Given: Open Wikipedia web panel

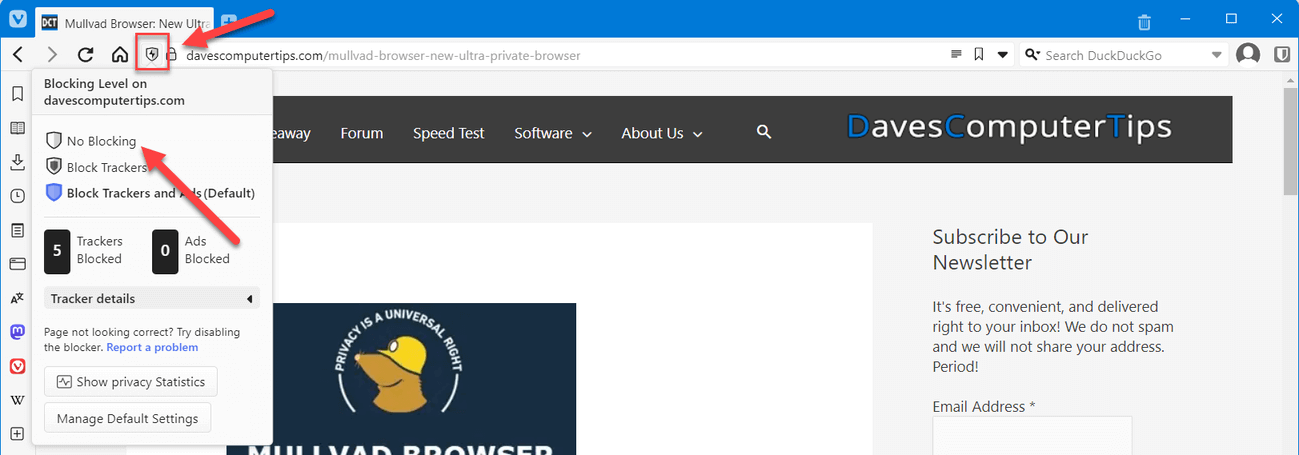Looking at the screenshot, I should [x=17, y=400].
